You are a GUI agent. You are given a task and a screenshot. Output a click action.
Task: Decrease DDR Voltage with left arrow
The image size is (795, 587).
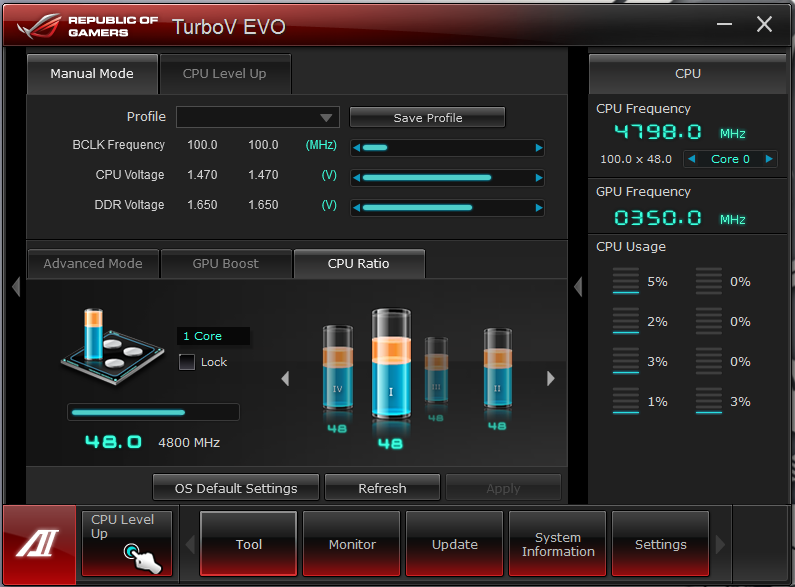coord(356,208)
